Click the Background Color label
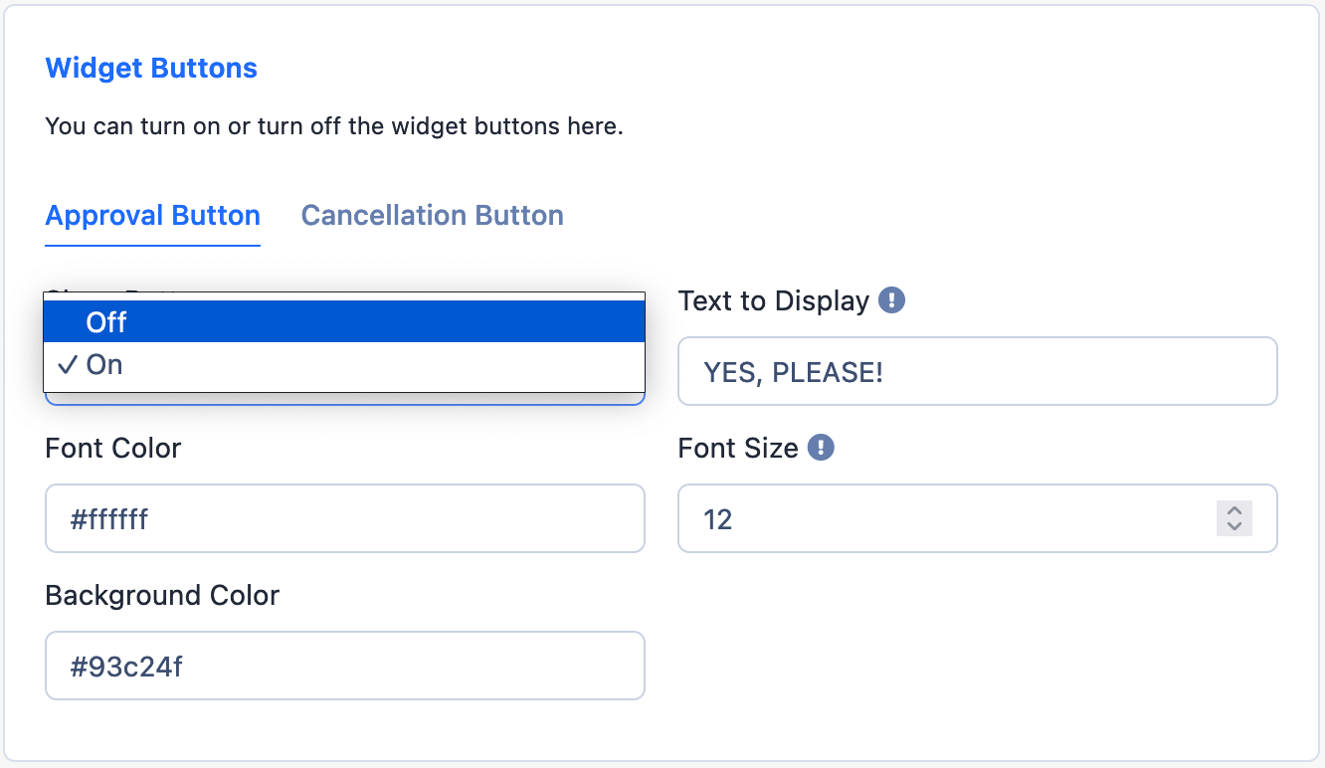The image size is (1325, 768). tap(162, 595)
